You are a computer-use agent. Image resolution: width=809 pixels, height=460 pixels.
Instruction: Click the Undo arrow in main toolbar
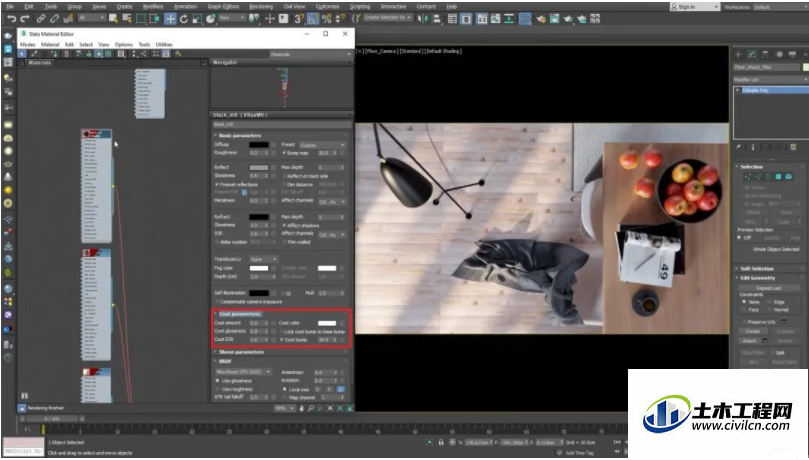click(x=11, y=19)
